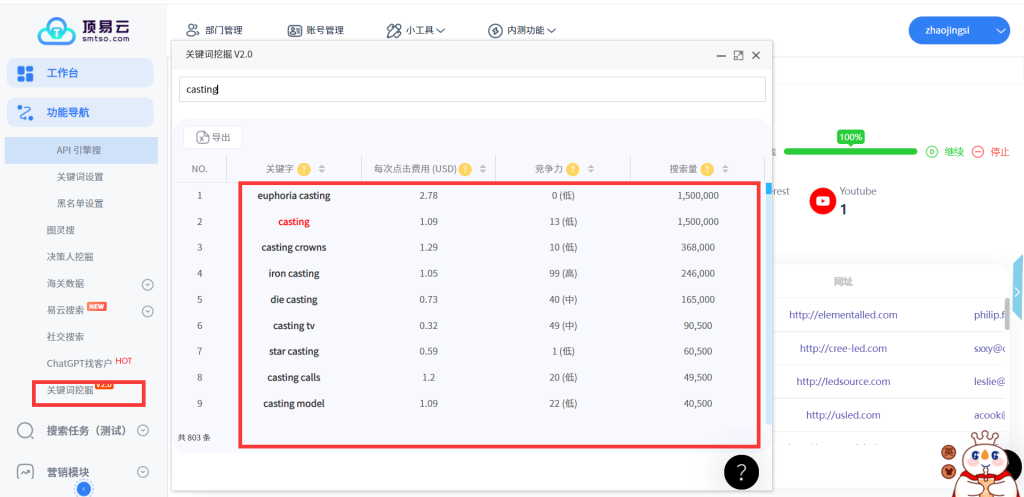Click the 导出 export button
The width and height of the screenshot is (1024, 497).
click(x=212, y=138)
